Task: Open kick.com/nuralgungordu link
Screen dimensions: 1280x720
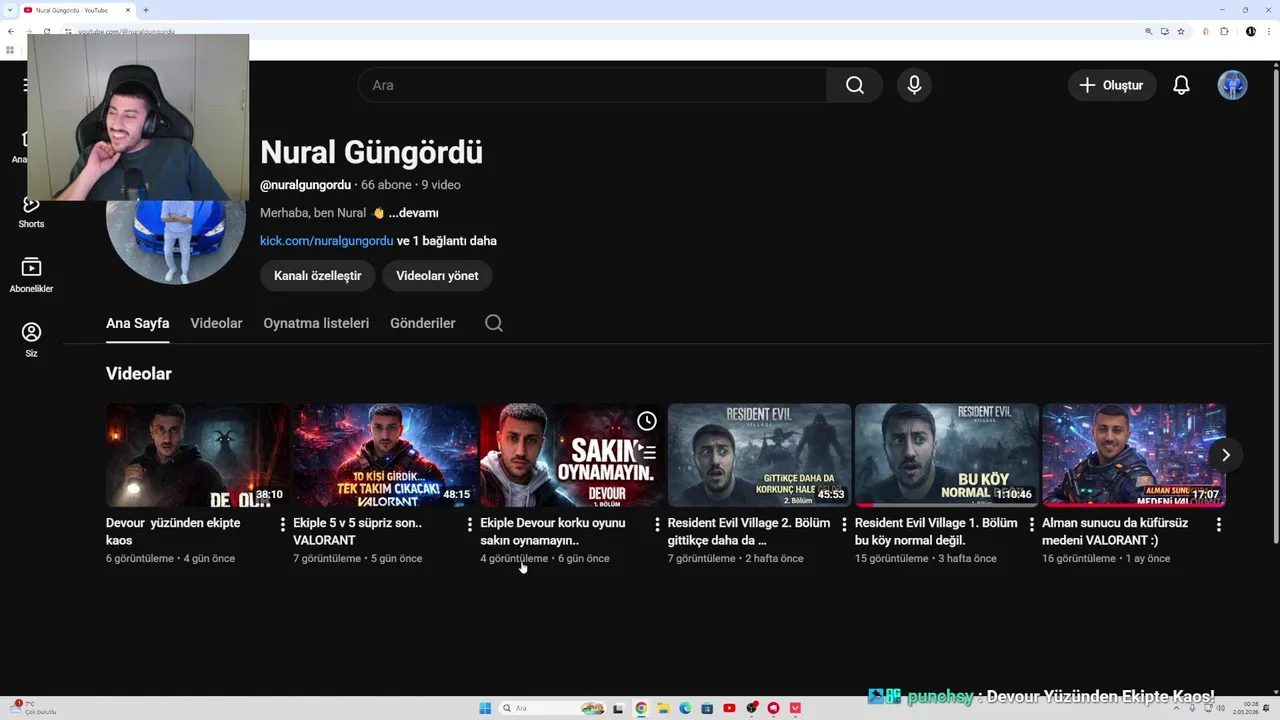Action: tap(326, 241)
